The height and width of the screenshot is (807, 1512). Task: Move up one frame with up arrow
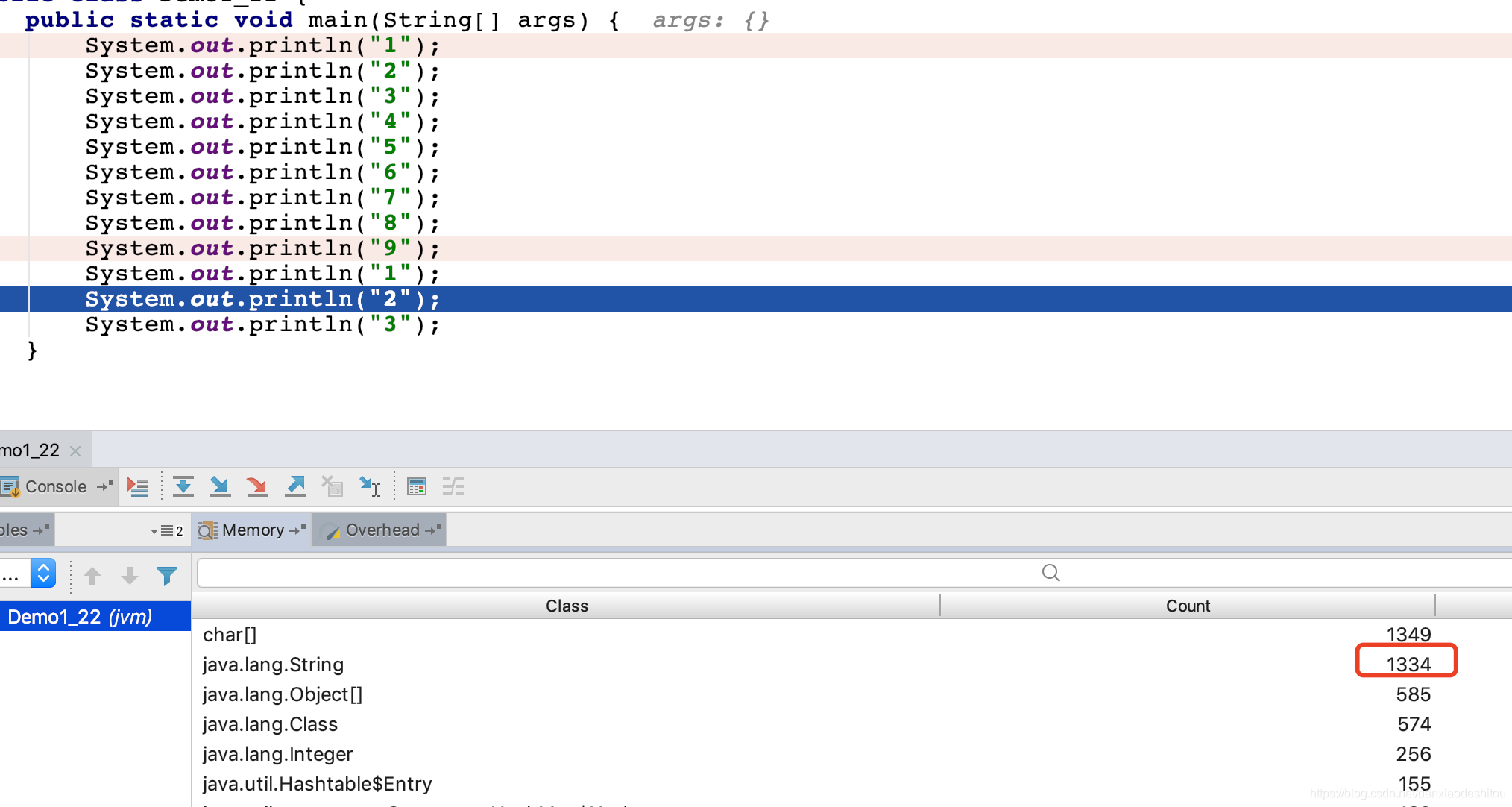92,576
